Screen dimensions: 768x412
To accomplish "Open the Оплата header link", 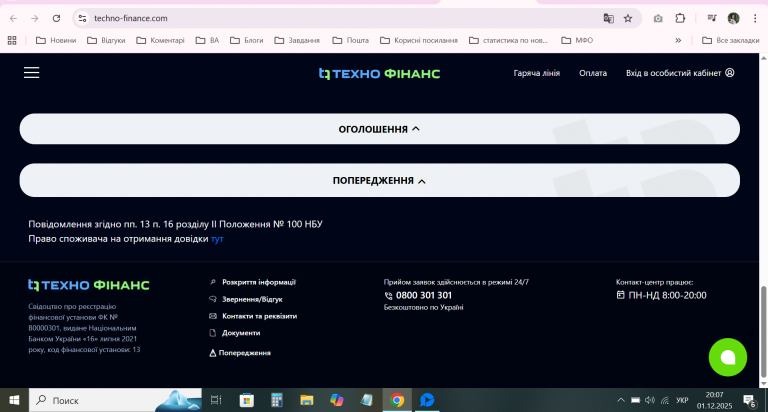I will [x=593, y=73].
